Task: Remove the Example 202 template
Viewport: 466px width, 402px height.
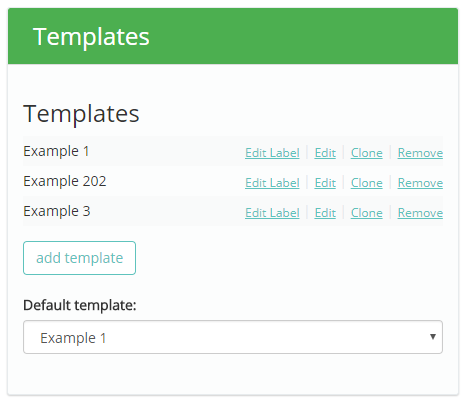Action: click(420, 183)
